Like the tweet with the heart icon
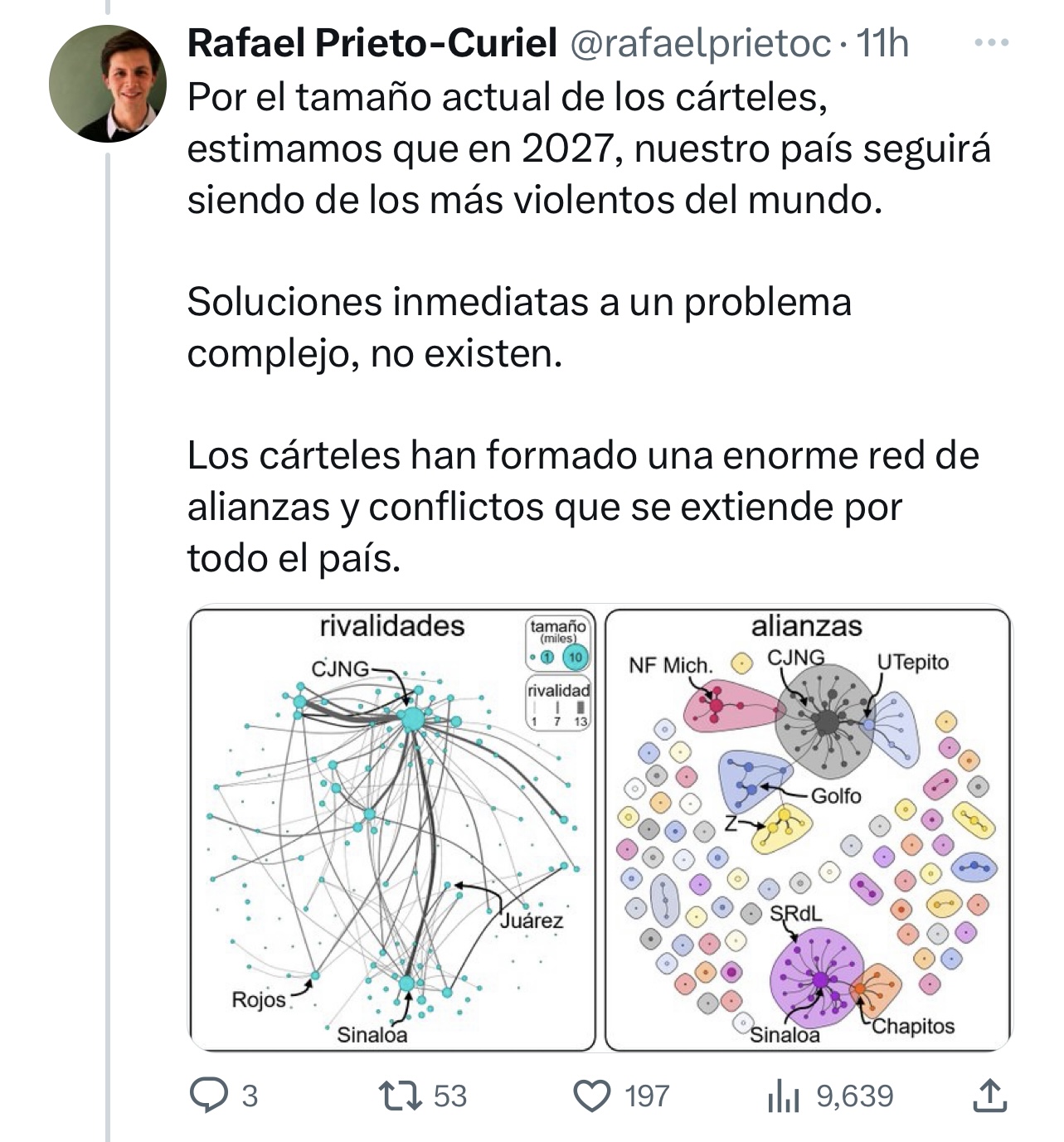Image resolution: width=1064 pixels, height=1142 pixels. pos(592,1096)
